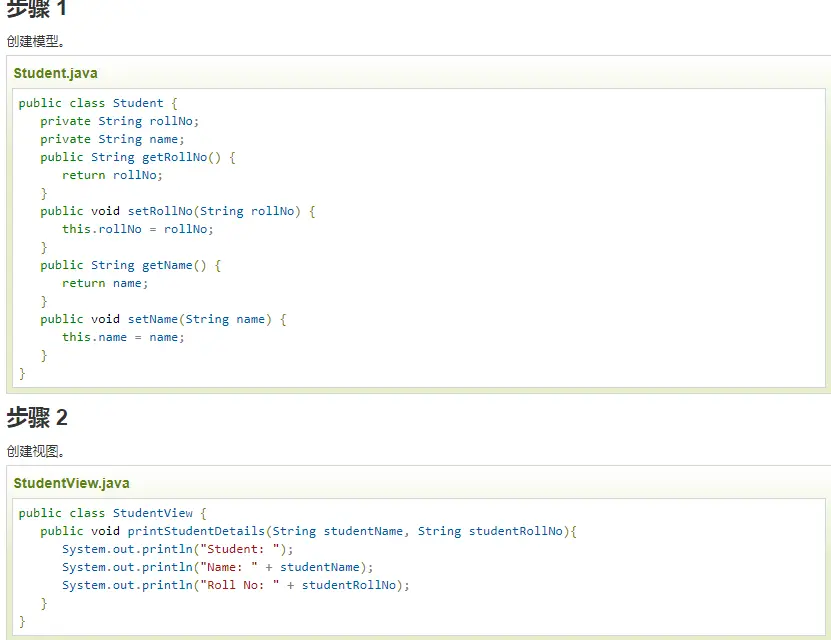Click the Student.java file name header
This screenshot has width=831, height=640.
(56, 73)
